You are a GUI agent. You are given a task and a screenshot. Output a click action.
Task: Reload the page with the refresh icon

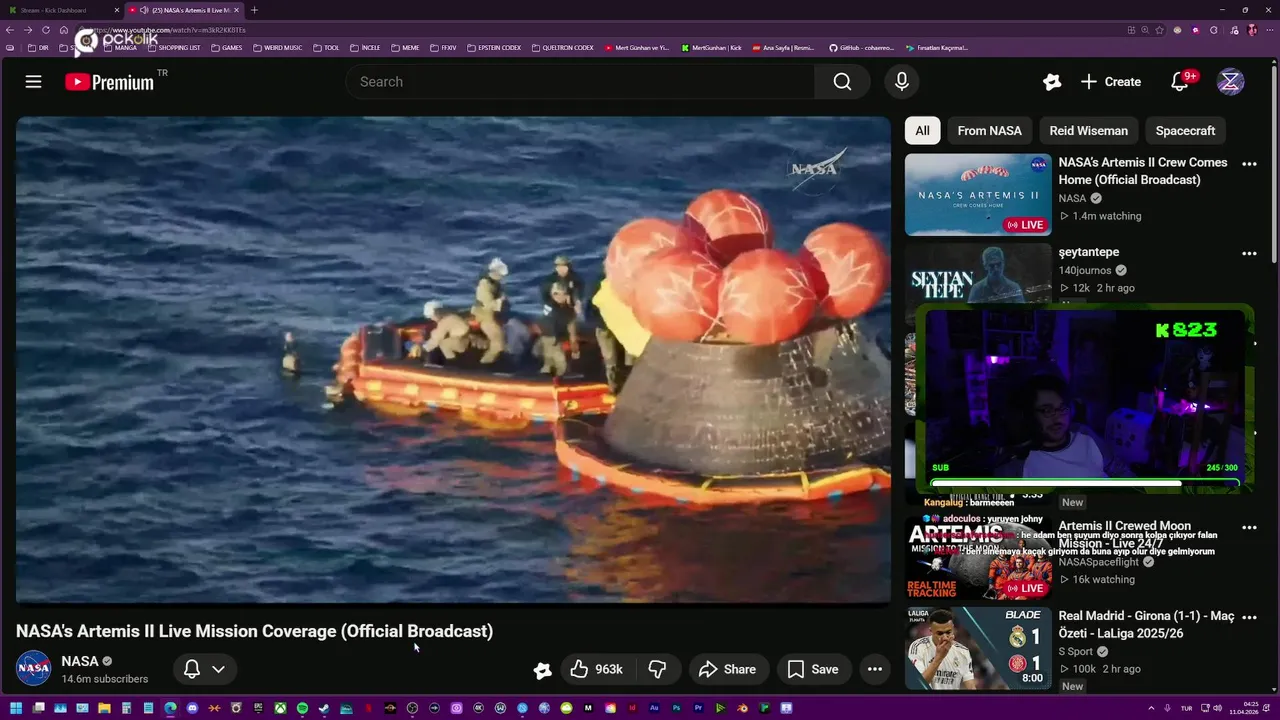[45, 30]
